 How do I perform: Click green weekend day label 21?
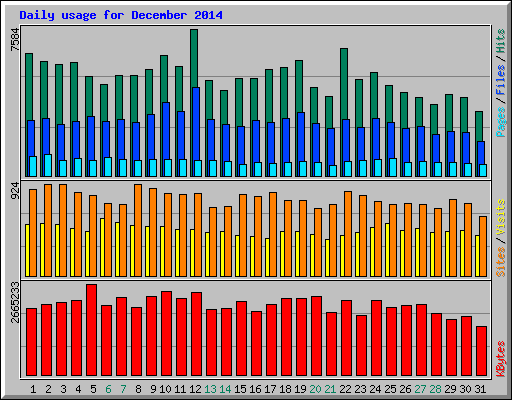point(330,389)
